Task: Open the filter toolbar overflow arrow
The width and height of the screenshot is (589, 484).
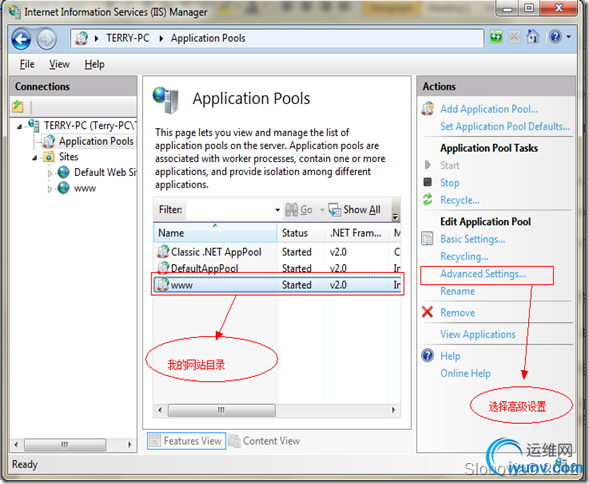Action: click(395, 217)
